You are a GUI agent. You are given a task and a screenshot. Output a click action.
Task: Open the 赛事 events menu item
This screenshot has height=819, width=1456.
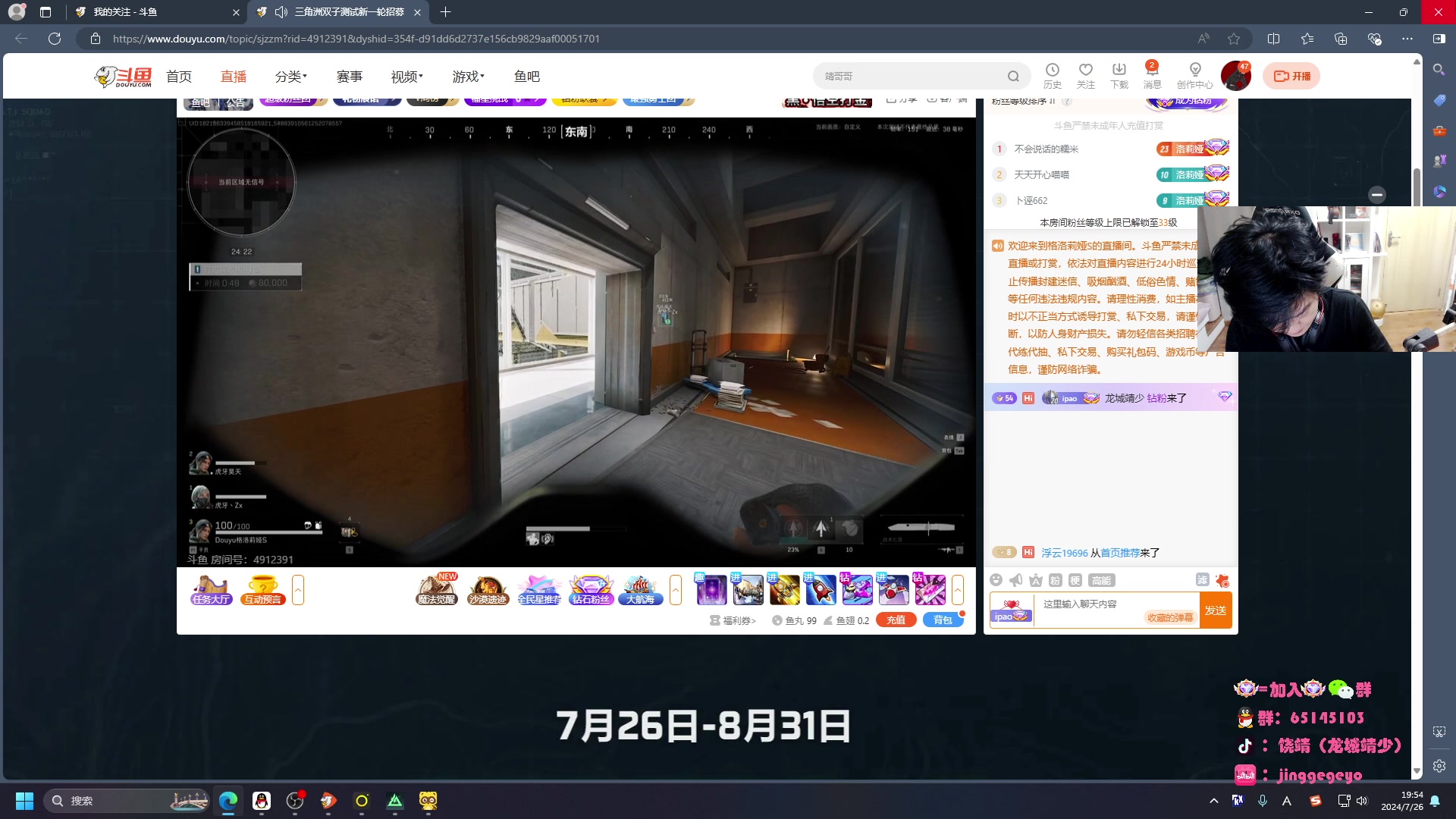(x=350, y=77)
